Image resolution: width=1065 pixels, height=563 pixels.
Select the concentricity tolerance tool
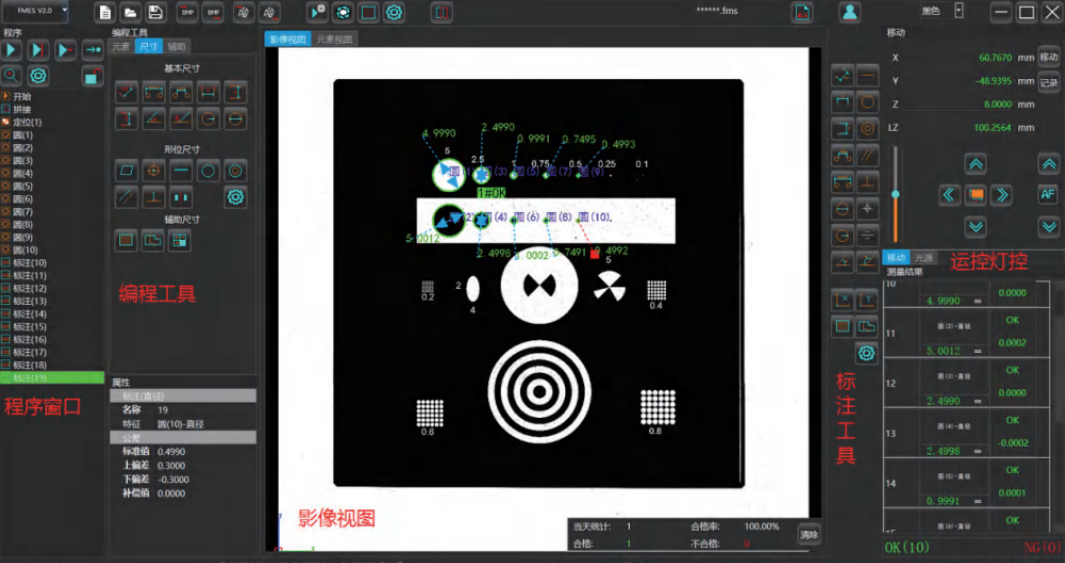[x=236, y=170]
